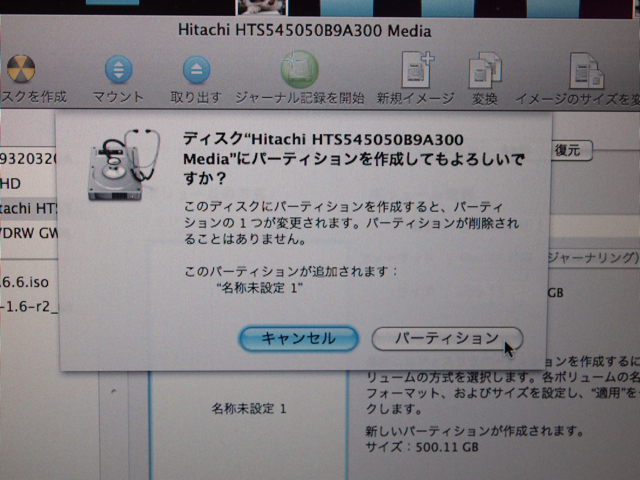Click the Convert (変換) toolbar icon

click(485, 70)
